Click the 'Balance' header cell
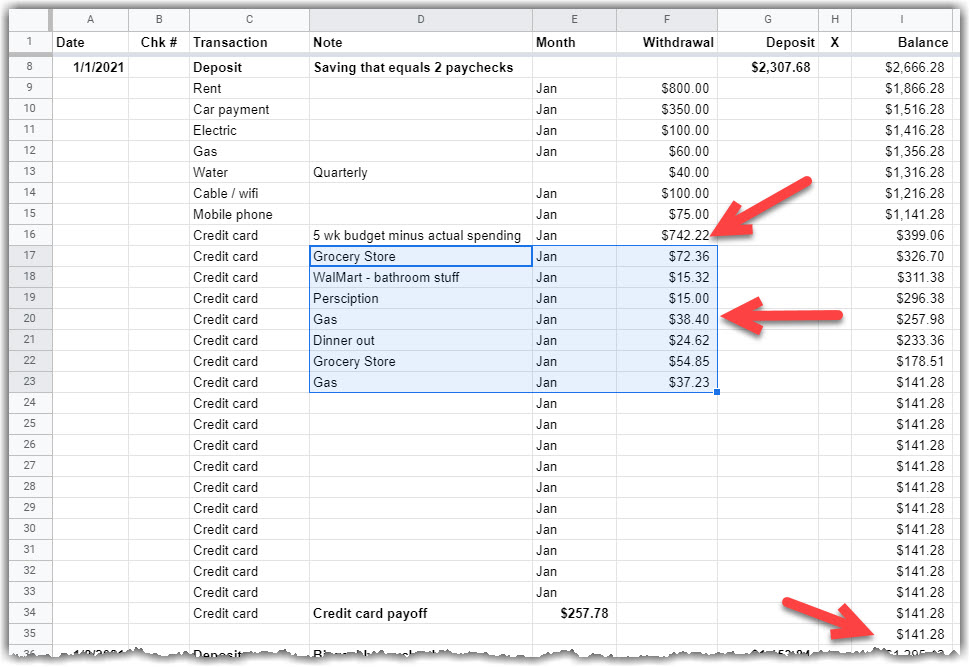Screen dimensions: 970x667 click(x=900, y=42)
